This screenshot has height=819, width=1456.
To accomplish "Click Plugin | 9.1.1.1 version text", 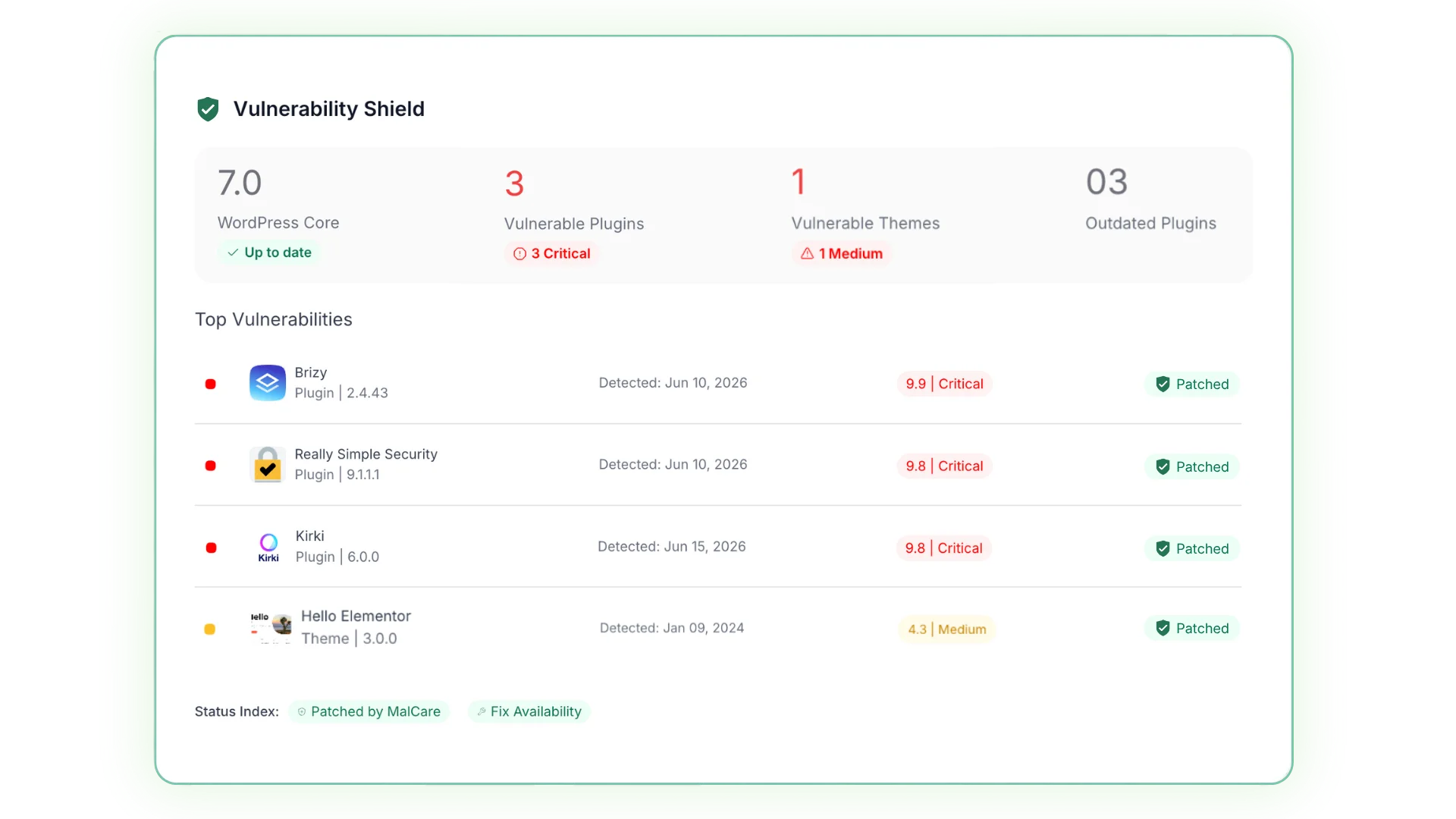I will click(337, 475).
